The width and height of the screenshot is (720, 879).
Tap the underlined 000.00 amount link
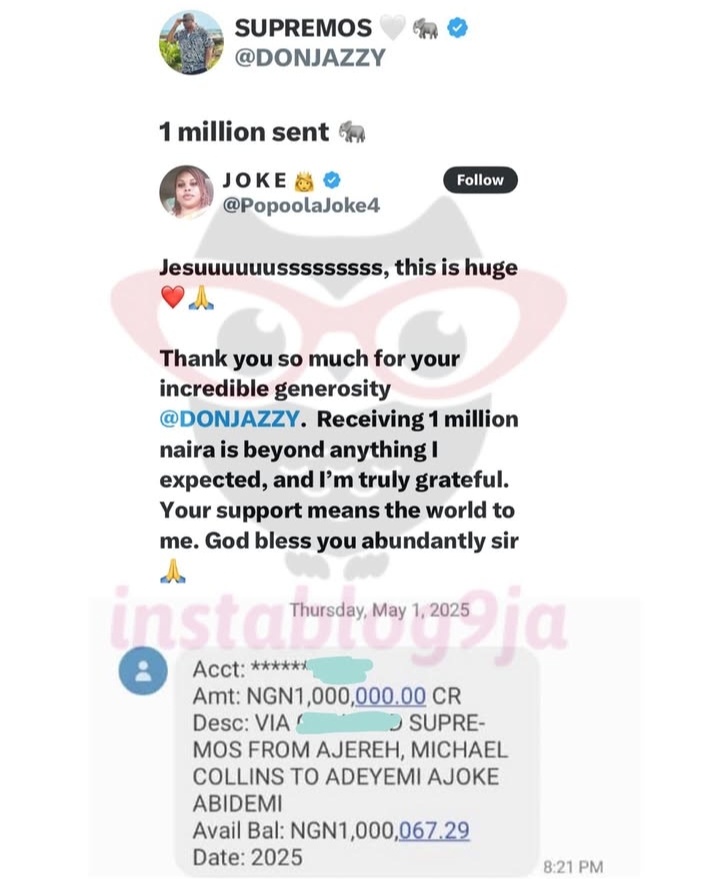[x=390, y=696]
